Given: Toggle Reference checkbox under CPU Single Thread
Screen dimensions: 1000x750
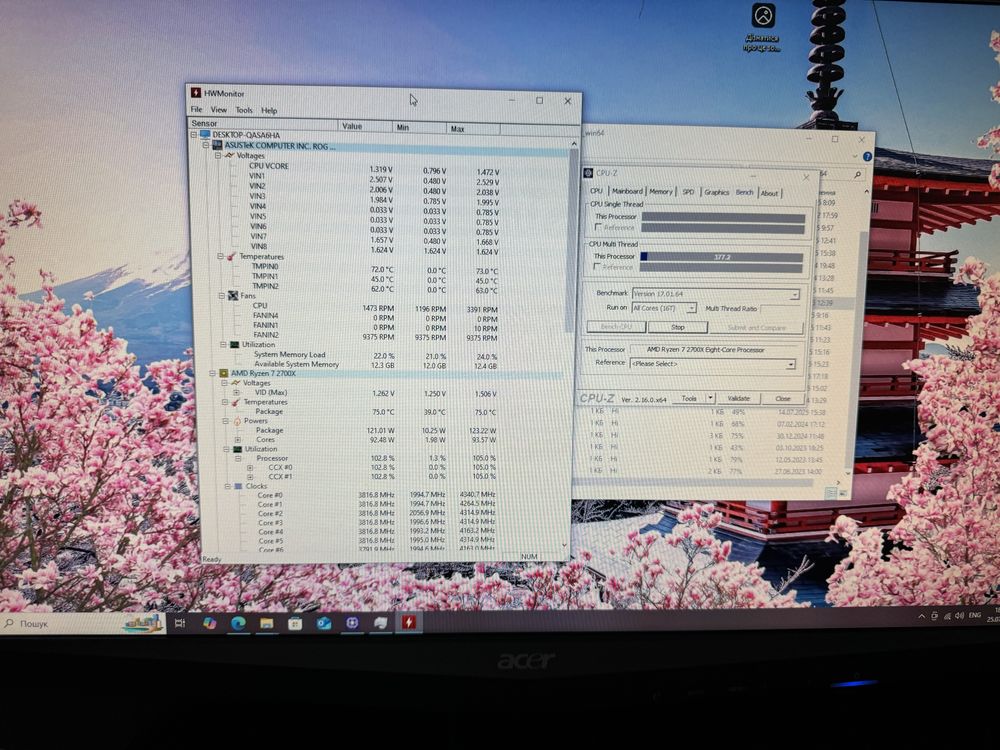Looking at the screenshot, I should (x=598, y=227).
